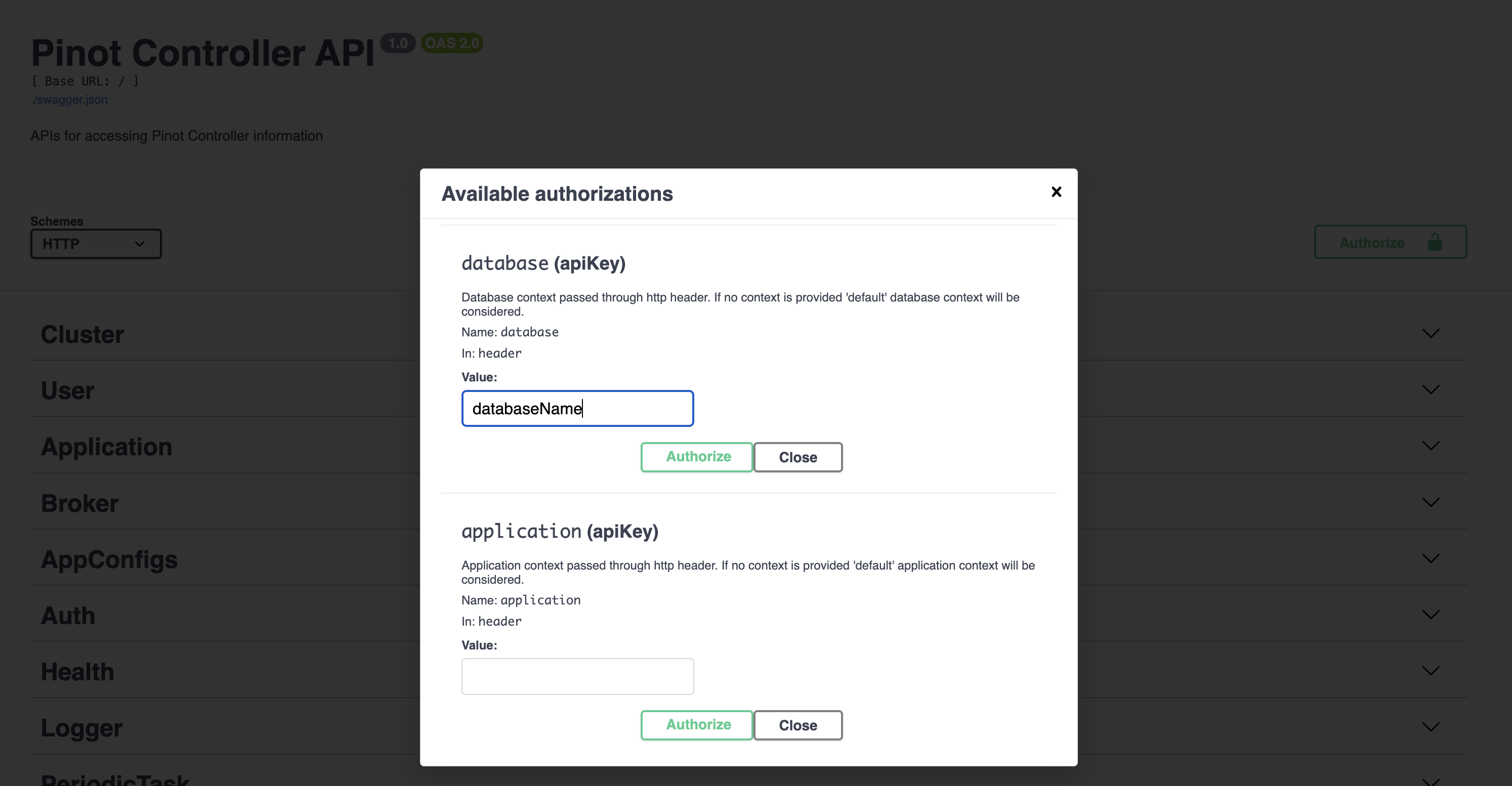
Task: Open the ./swagger.json link
Action: [x=69, y=100]
